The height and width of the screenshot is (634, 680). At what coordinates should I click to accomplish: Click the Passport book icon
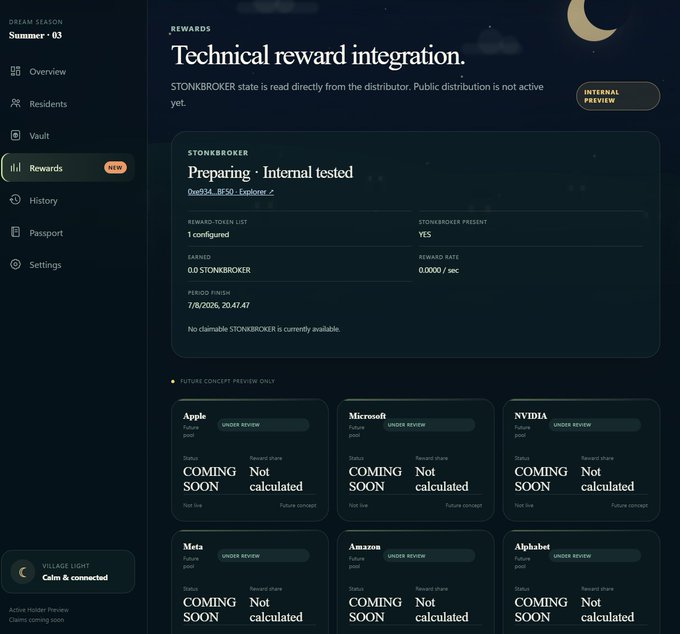[x=16, y=232]
